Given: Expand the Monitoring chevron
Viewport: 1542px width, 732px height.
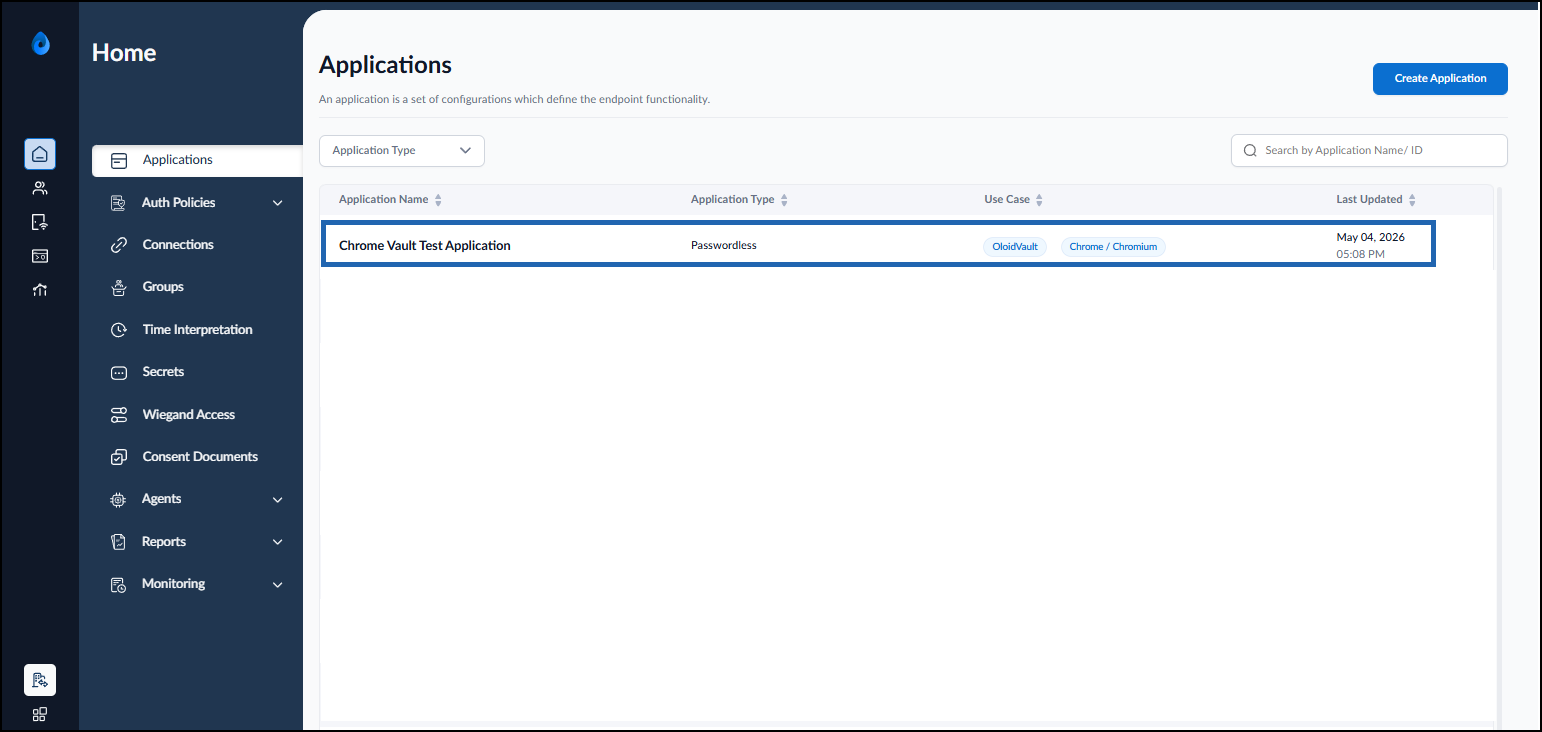Looking at the screenshot, I should 278,585.
